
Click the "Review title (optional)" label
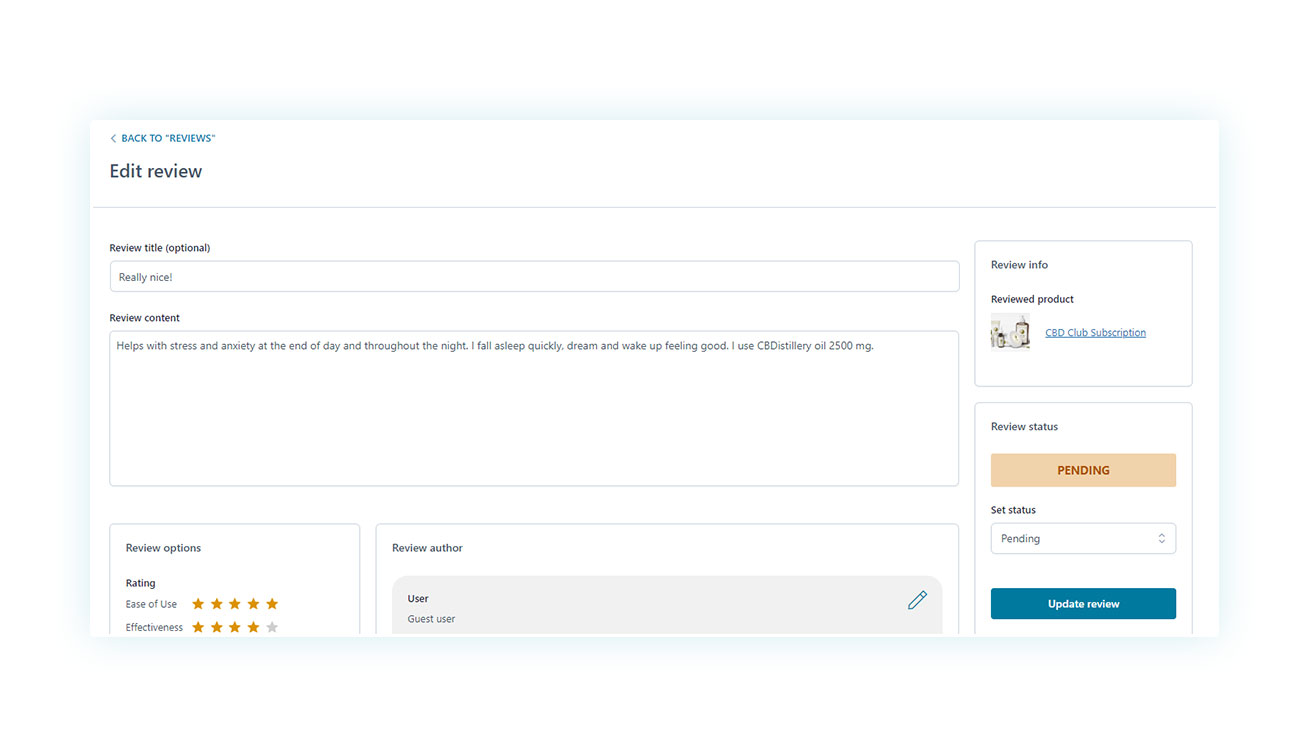pos(160,248)
